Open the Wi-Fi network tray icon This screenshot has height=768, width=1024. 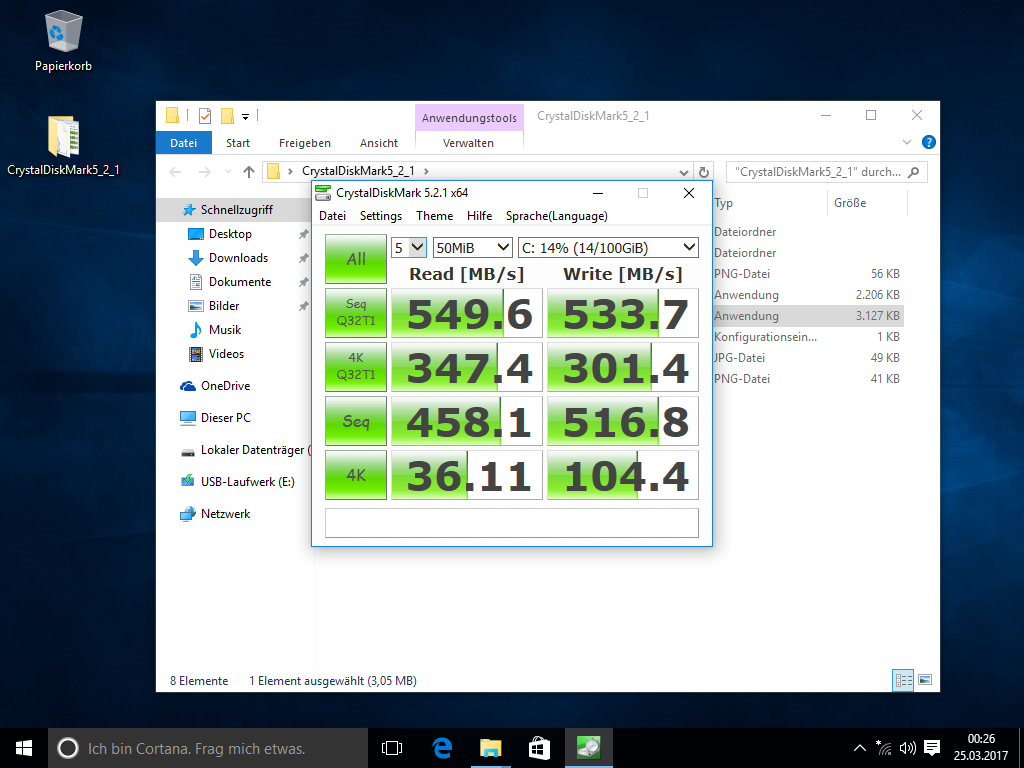[884, 748]
